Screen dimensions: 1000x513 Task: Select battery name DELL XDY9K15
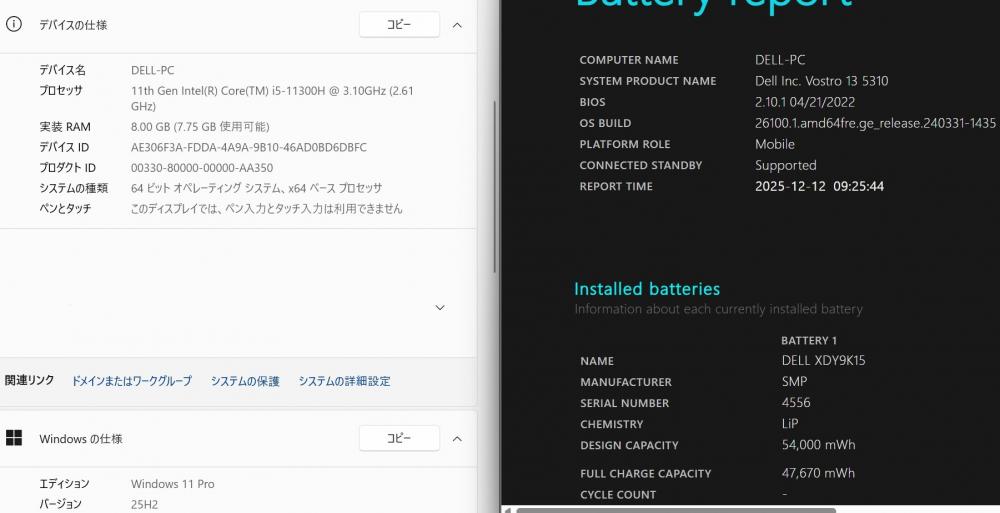pos(823,361)
